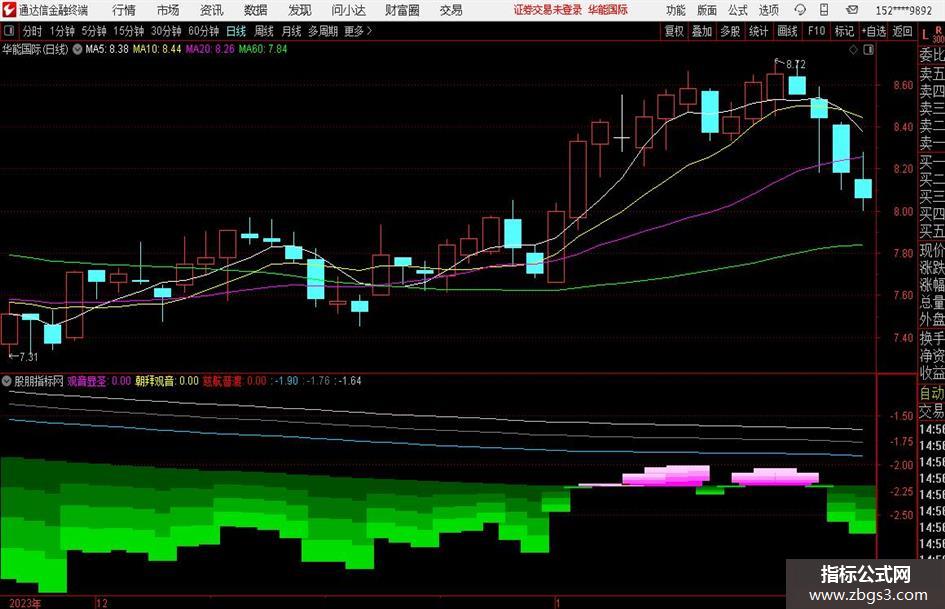Open the 交易 menu
The width and height of the screenshot is (945, 609).
[x=451, y=10]
